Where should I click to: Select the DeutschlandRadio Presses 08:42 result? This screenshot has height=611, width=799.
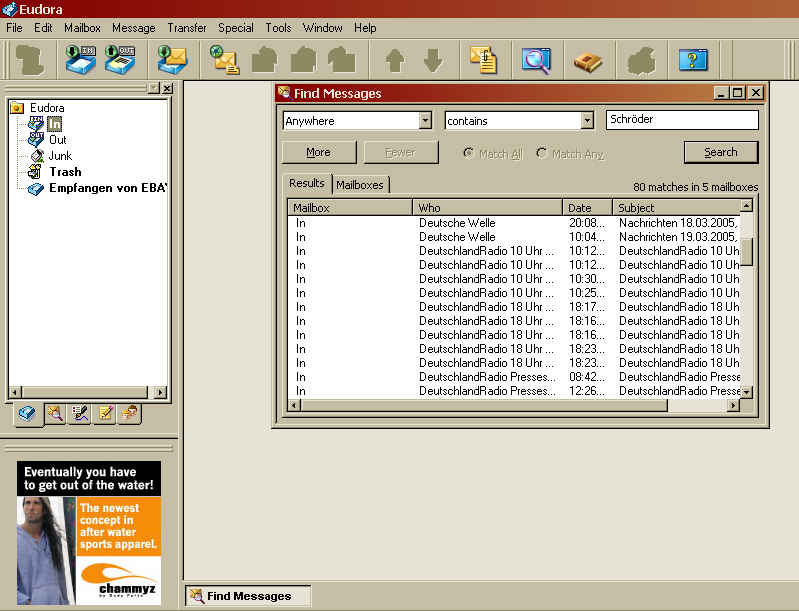[514, 377]
